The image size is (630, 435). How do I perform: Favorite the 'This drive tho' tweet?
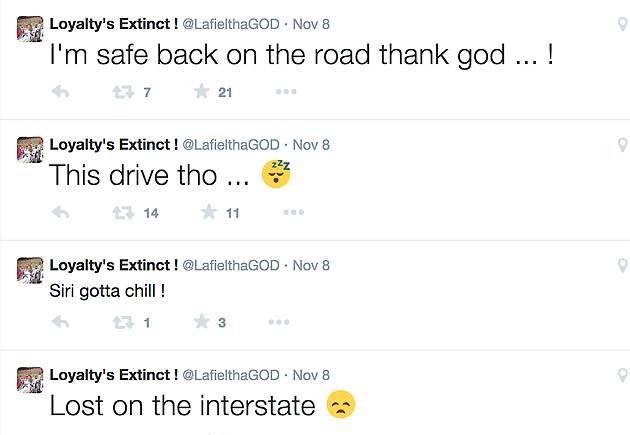[x=209, y=213]
